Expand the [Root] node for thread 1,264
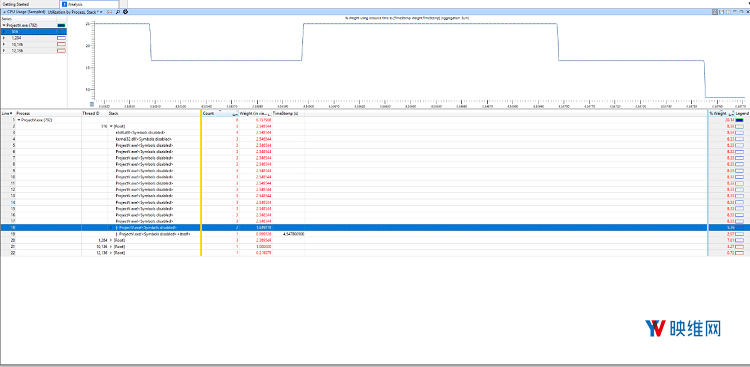Viewport: 750px width, 367px height. (111, 240)
